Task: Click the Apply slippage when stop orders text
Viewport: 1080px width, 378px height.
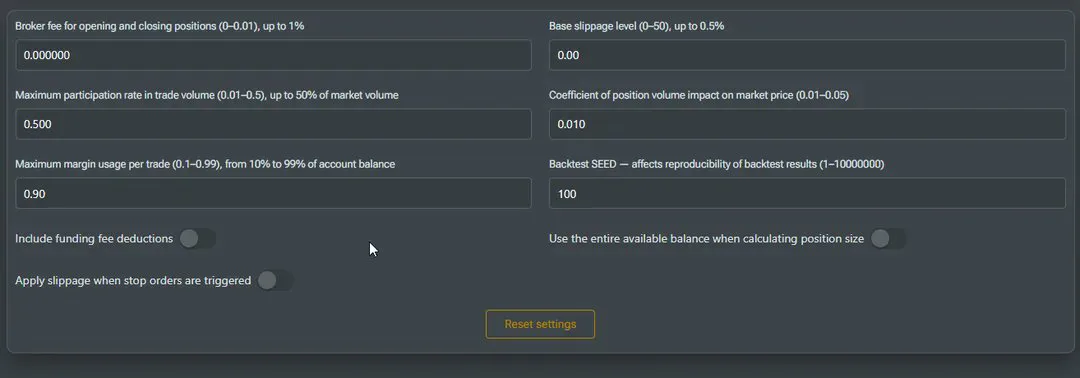Action: 133,281
